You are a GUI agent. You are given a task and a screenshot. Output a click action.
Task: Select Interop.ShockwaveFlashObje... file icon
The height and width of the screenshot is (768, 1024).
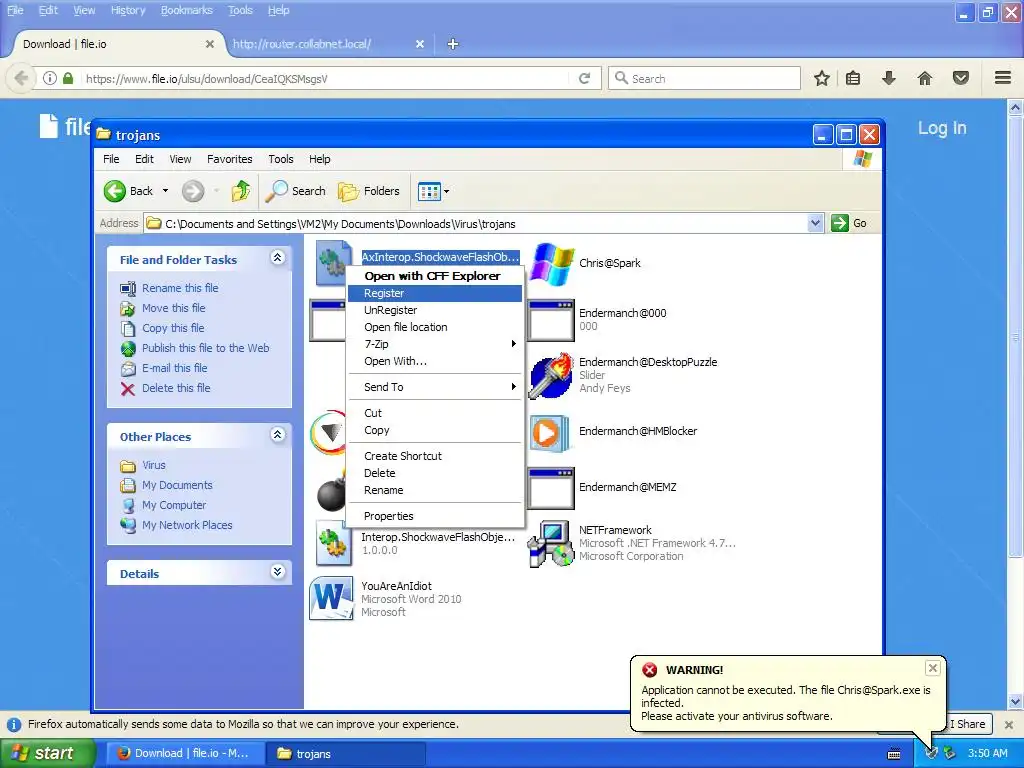pyautogui.click(x=334, y=543)
